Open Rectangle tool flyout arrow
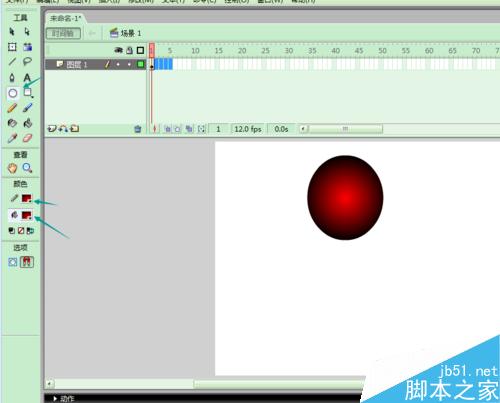The width and height of the screenshot is (500, 403). (x=32, y=97)
